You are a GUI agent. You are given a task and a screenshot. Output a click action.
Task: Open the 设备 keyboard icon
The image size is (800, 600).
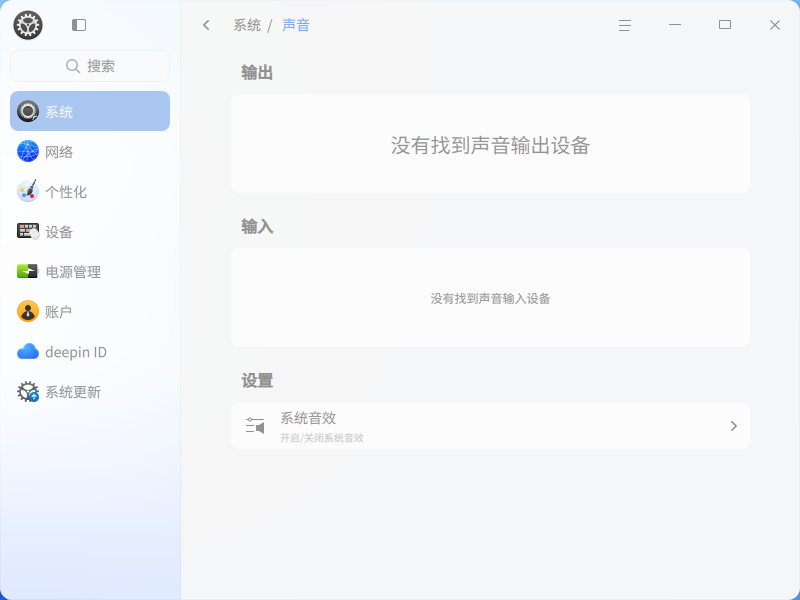click(28, 231)
